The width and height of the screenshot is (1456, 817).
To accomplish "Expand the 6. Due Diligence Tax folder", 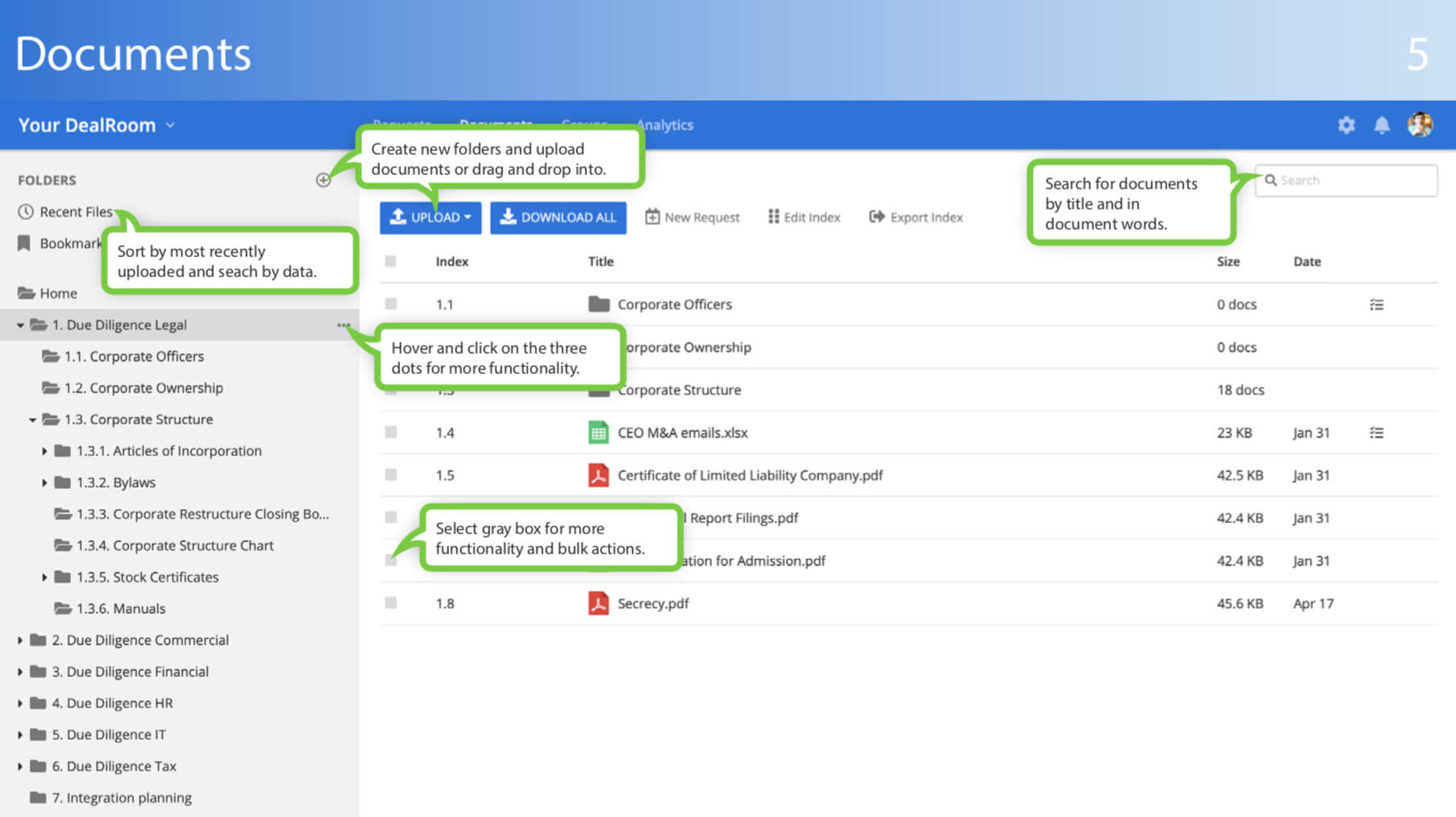I will point(20,766).
